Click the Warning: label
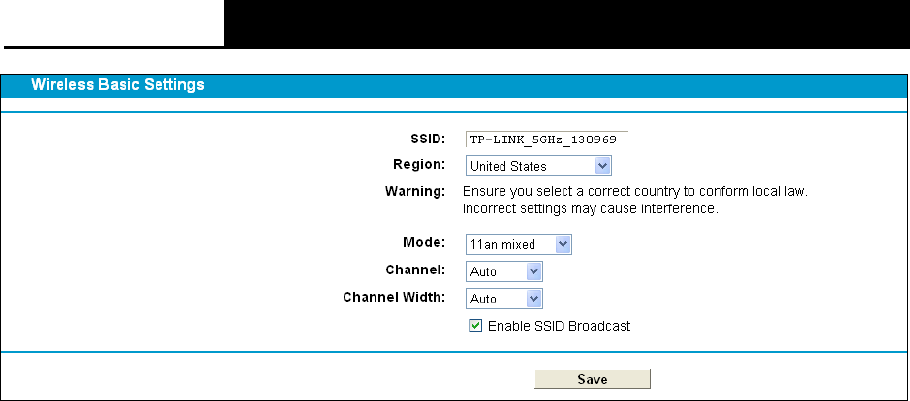 (415, 191)
